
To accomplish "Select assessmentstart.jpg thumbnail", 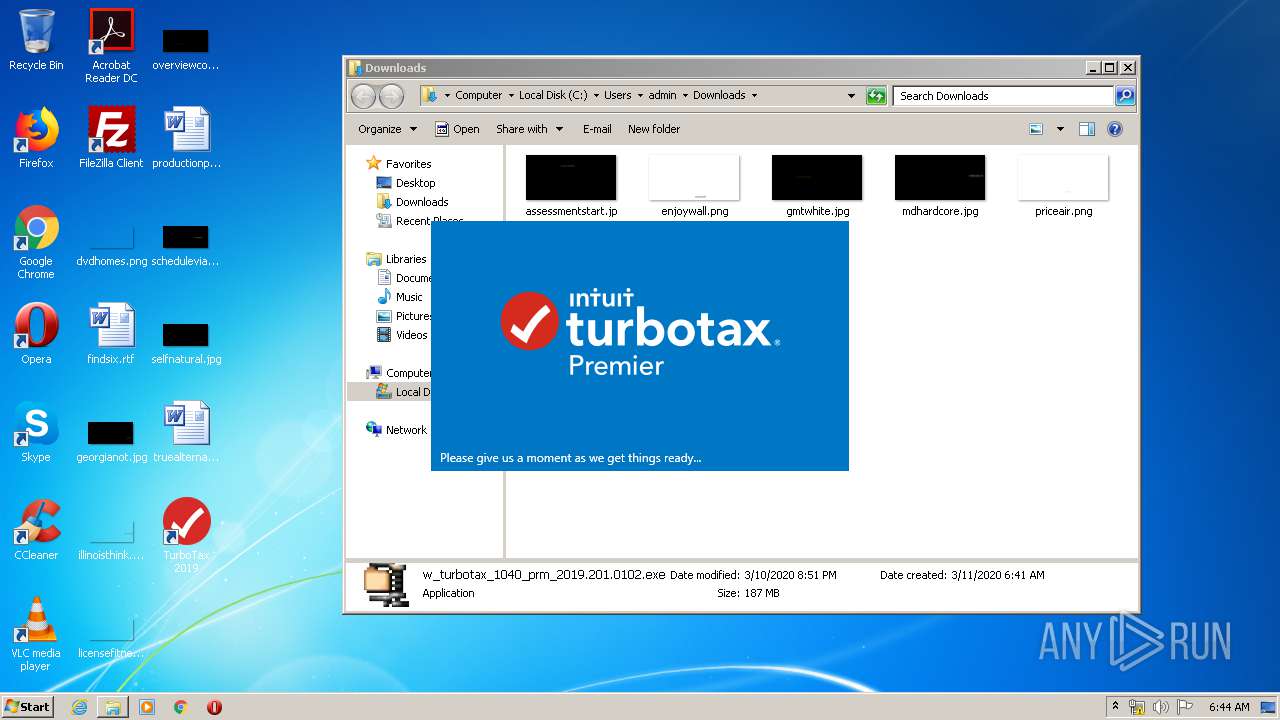I will tap(571, 186).
